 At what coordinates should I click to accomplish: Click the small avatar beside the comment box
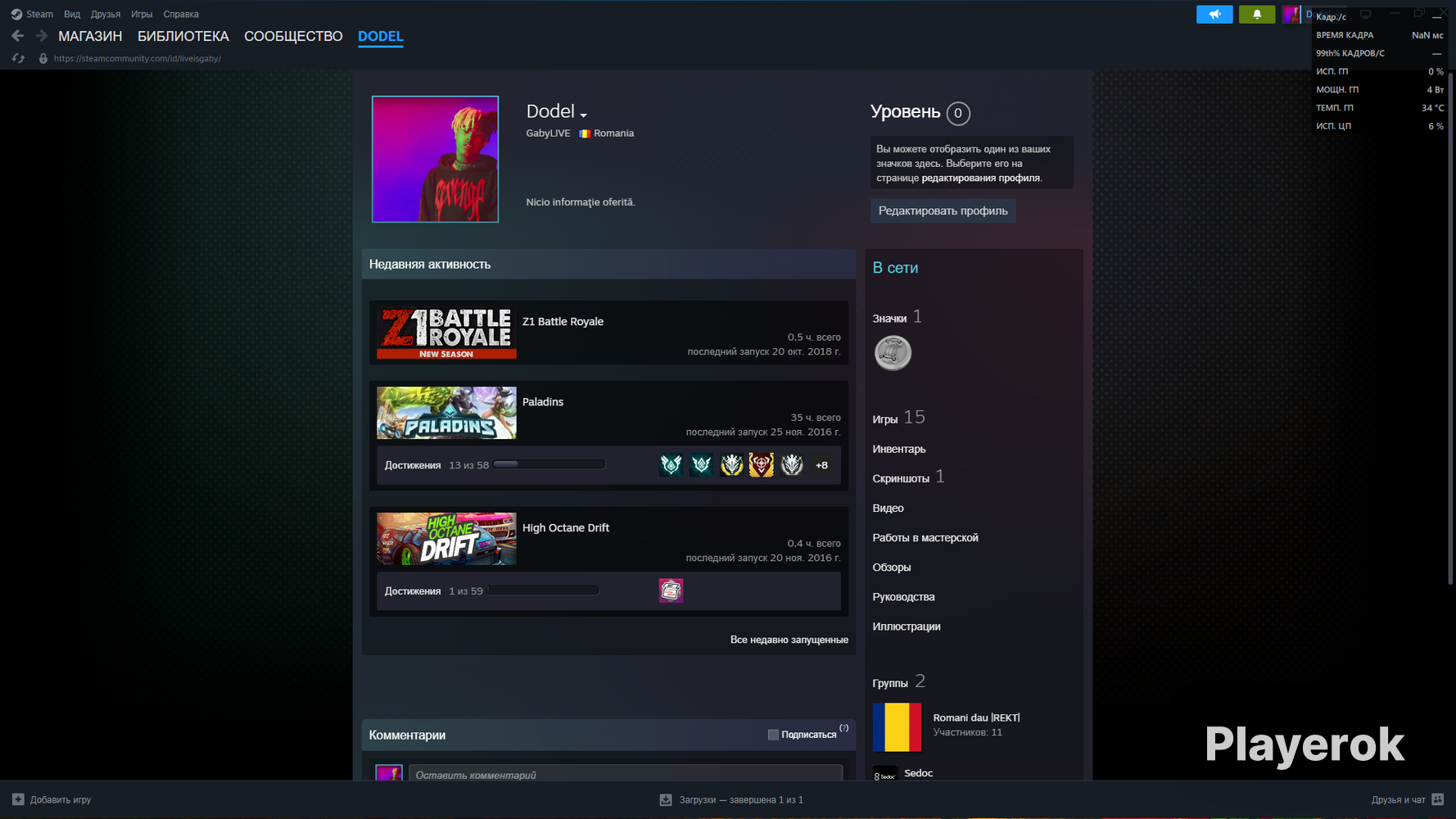389,772
